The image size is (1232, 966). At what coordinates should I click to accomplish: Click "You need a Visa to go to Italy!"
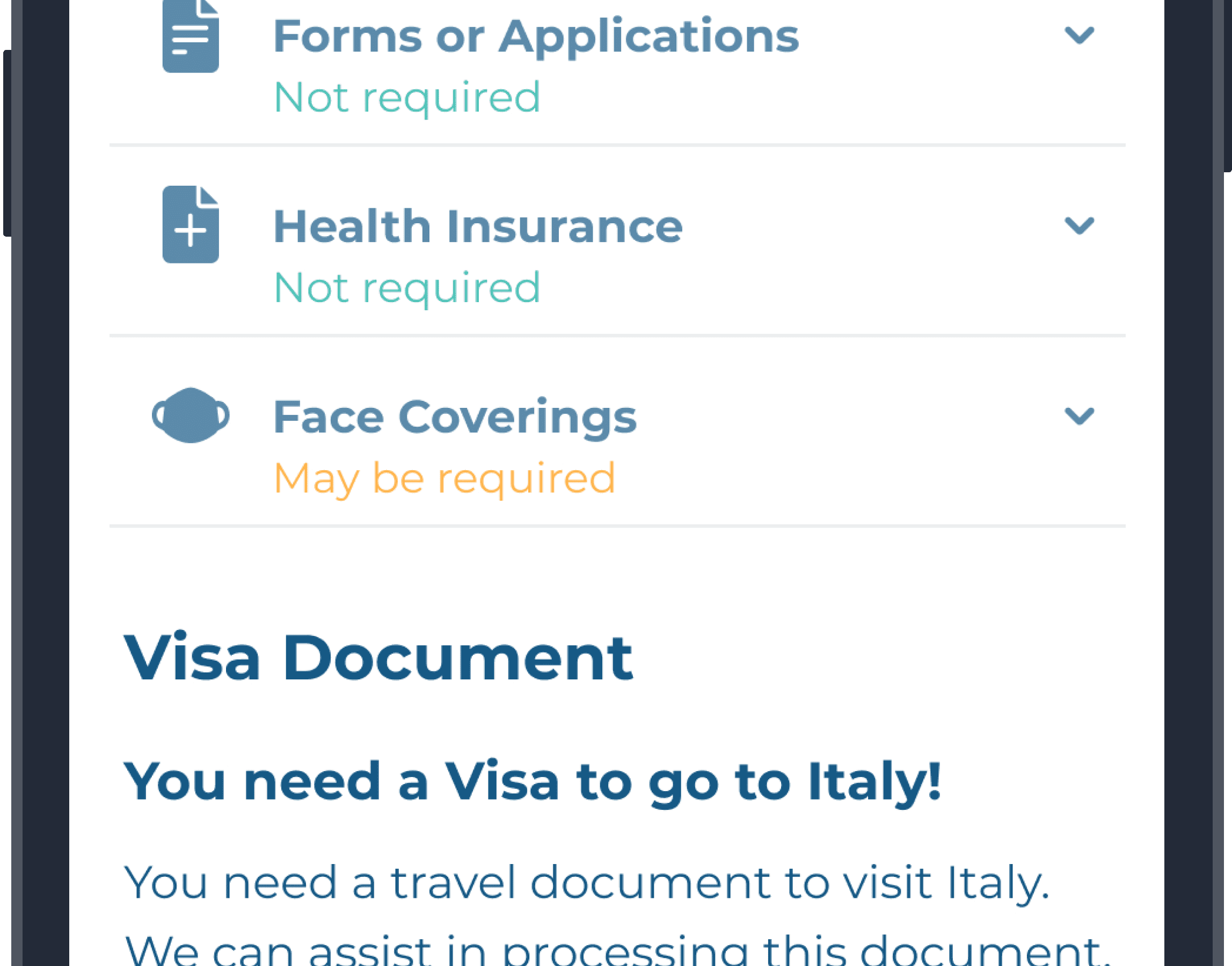click(533, 781)
